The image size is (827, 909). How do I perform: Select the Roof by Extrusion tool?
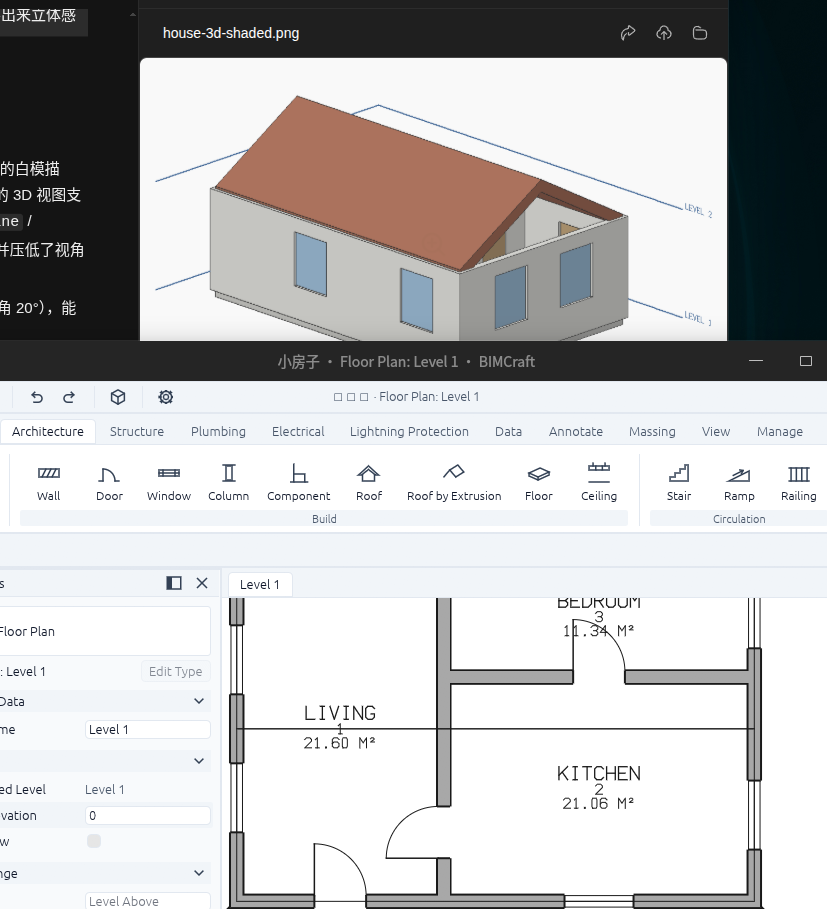tap(454, 482)
